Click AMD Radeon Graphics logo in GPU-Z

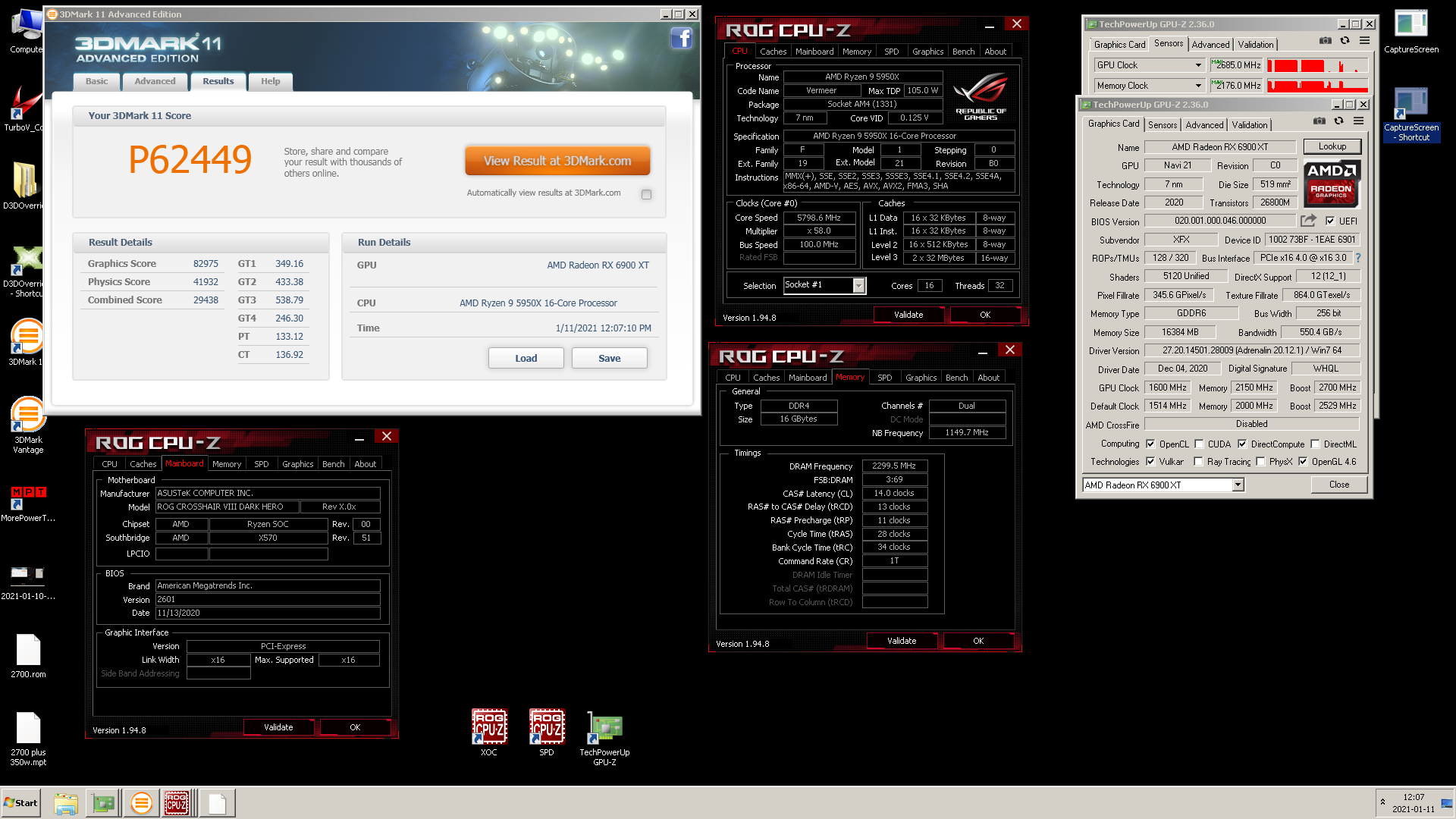[1332, 183]
